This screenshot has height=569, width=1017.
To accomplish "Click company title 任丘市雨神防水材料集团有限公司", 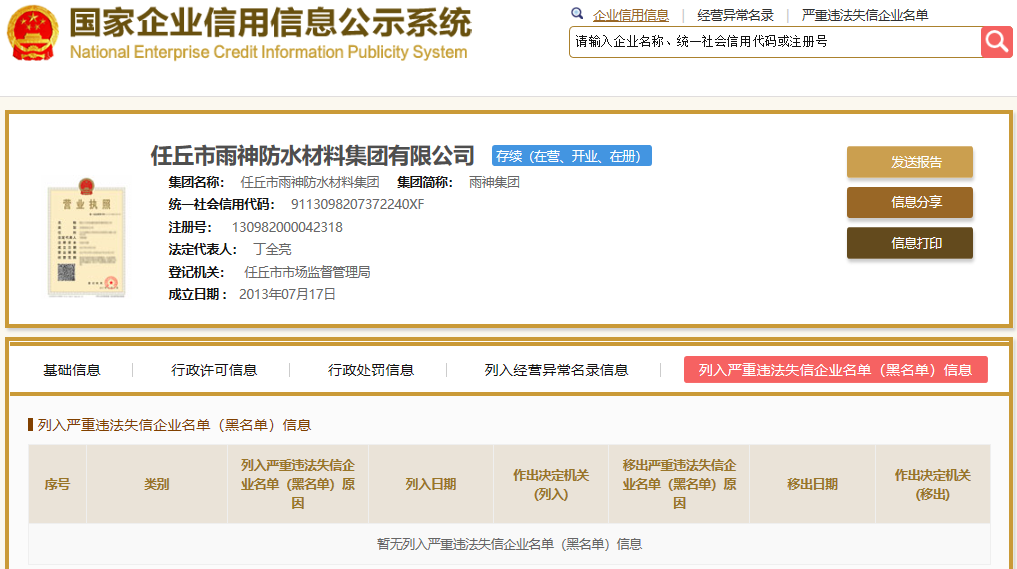I will pyautogui.click(x=313, y=156).
